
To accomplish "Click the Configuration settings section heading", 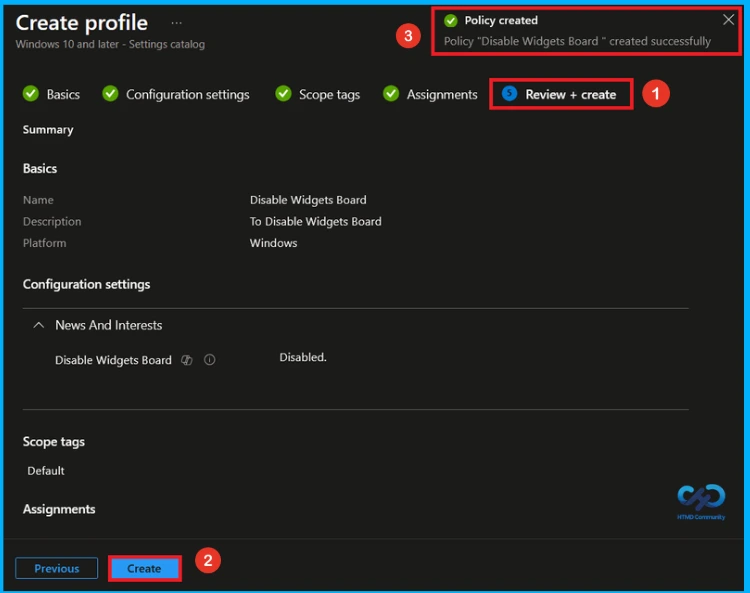I will point(87,284).
